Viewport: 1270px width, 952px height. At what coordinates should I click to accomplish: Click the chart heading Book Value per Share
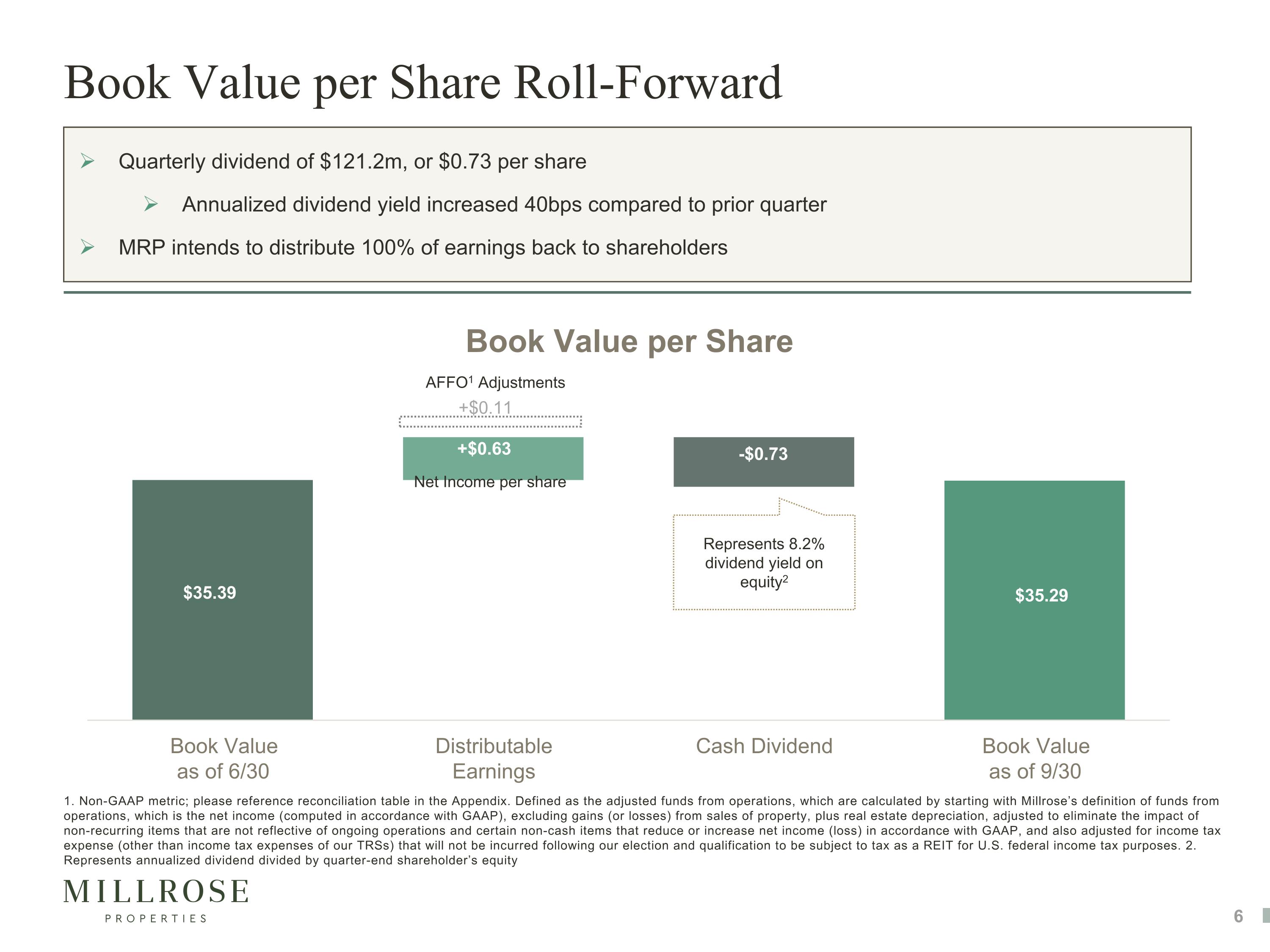point(629,341)
